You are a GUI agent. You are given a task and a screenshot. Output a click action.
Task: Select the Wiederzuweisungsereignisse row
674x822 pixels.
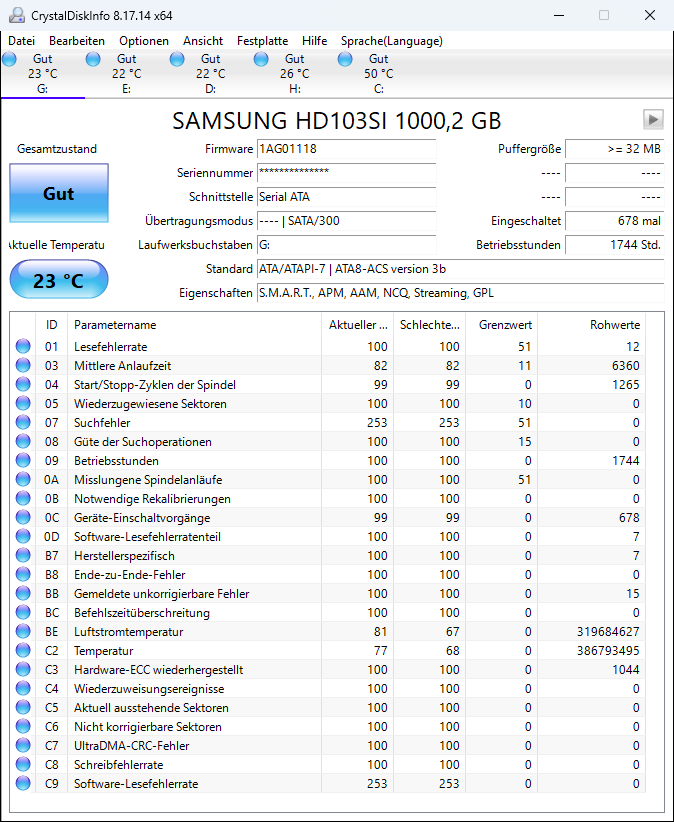[x=328, y=688]
